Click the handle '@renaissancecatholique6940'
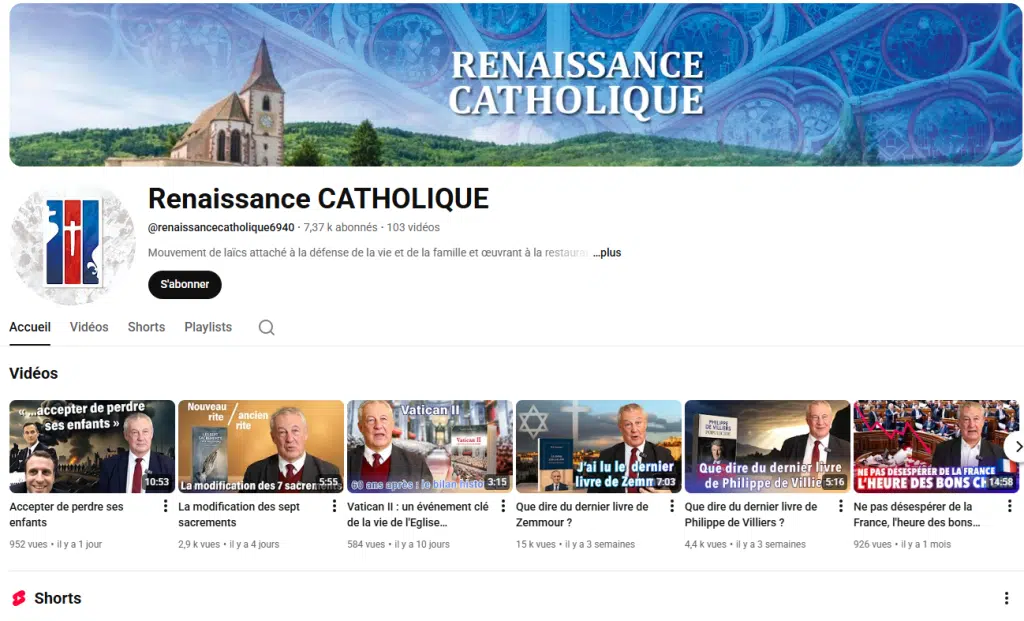Viewport: 1024px width, 621px height. pos(221,227)
